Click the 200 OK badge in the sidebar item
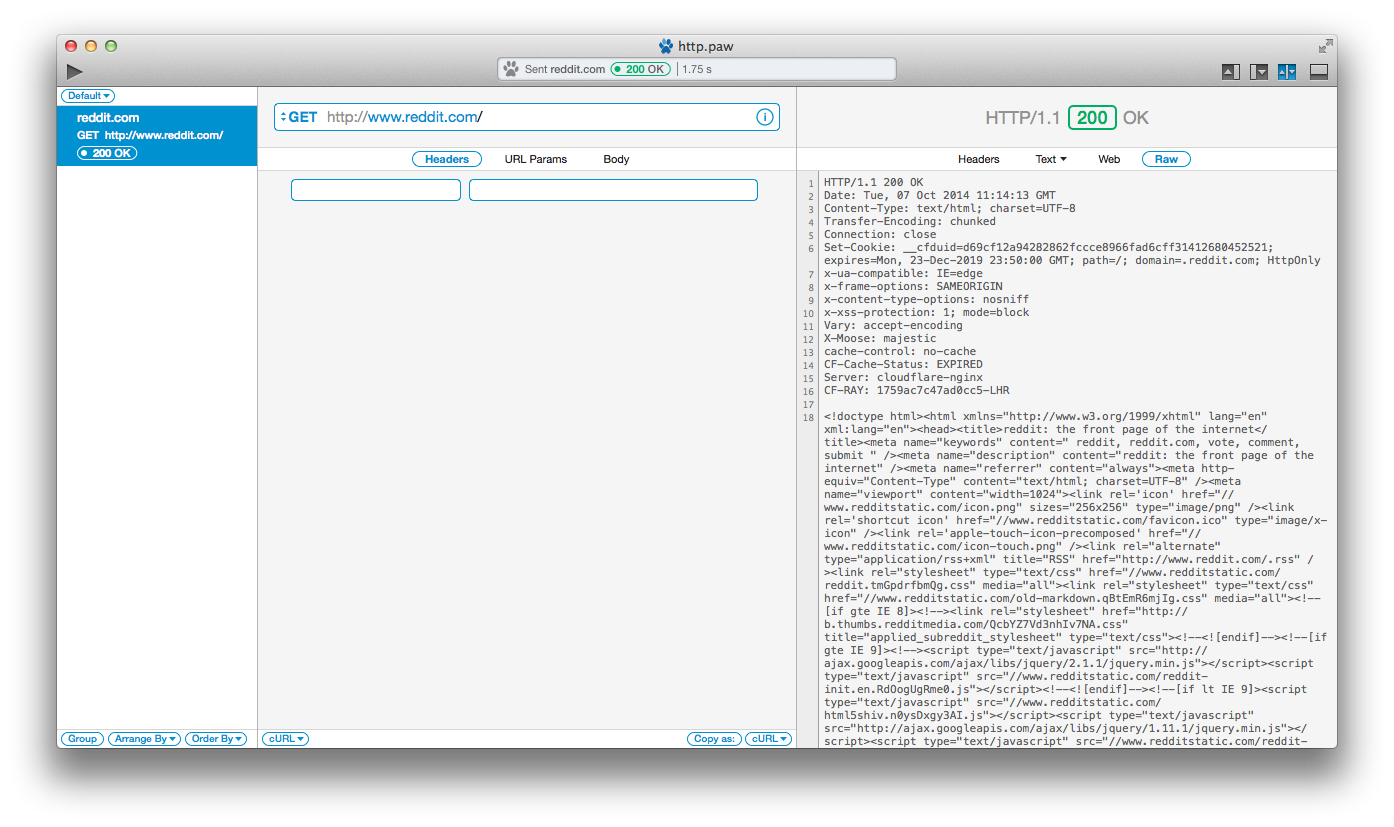The image size is (1394, 827). tap(107, 153)
